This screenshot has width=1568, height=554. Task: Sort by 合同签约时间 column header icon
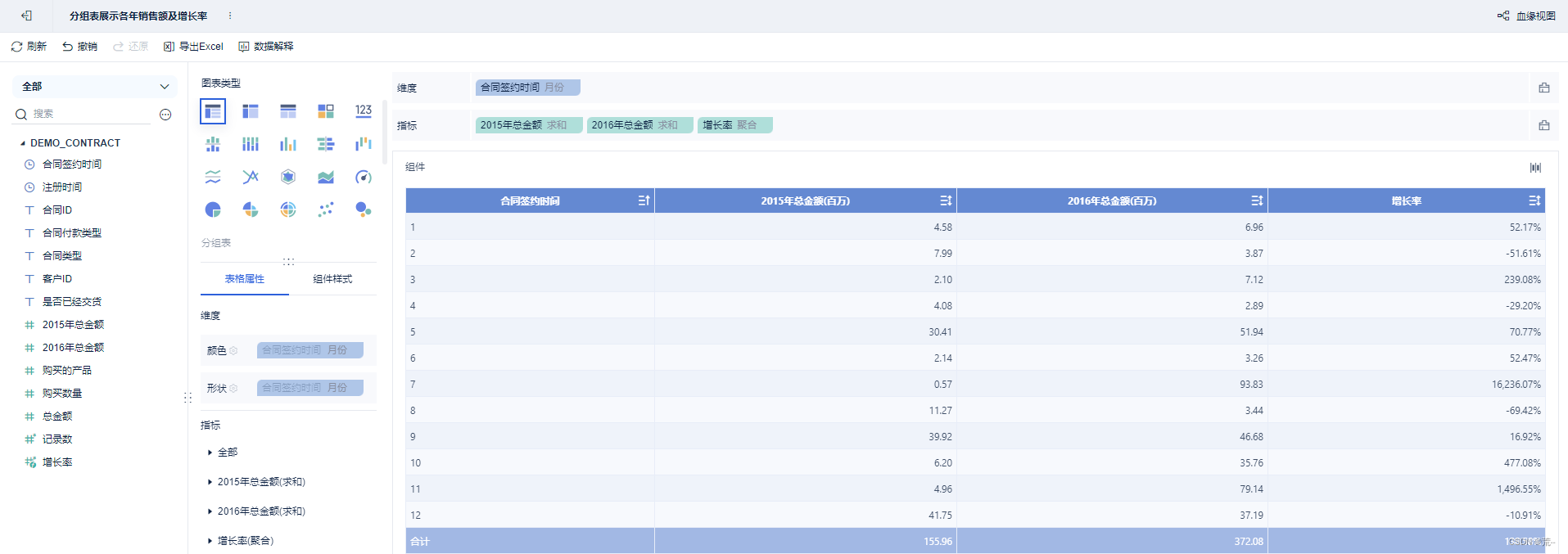click(644, 200)
